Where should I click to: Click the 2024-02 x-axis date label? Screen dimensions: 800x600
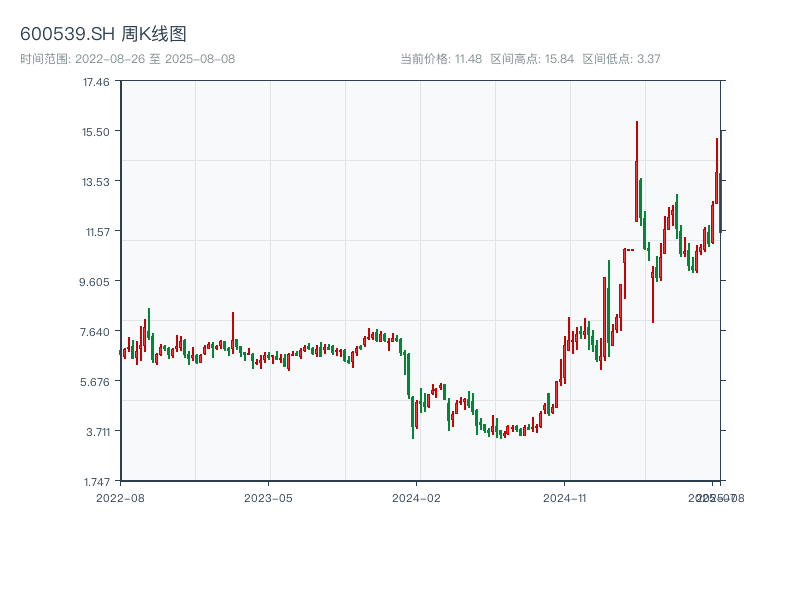point(417,497)
